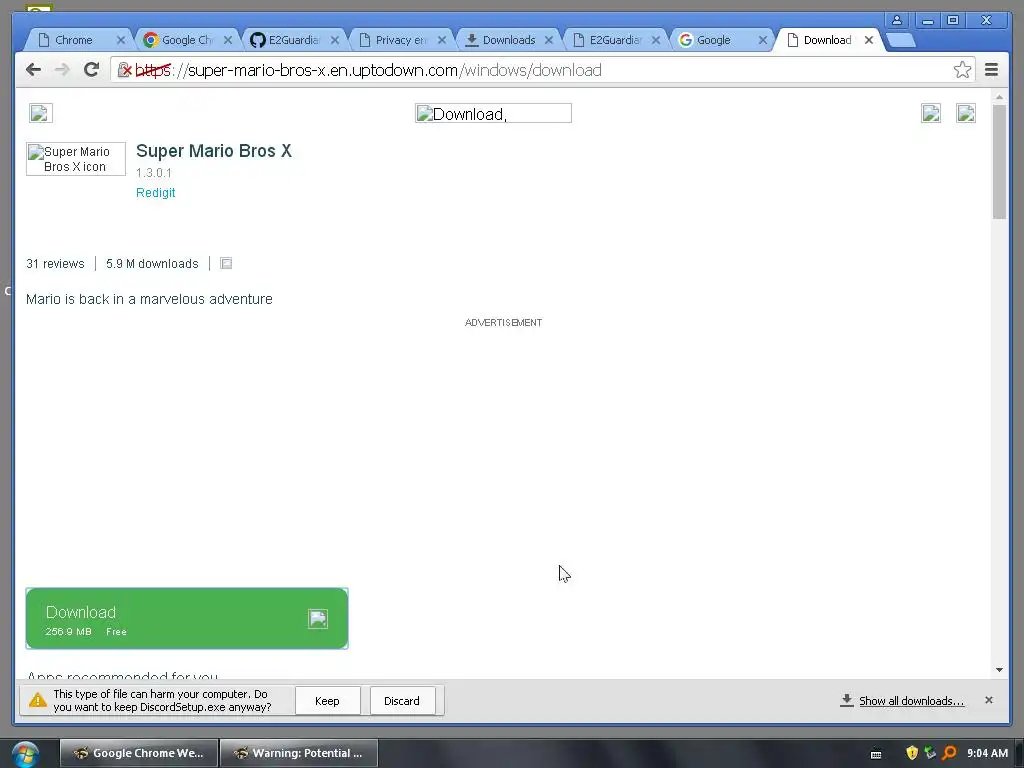This screenshot has height=768, width=1024.
Task: Open Google Chrome We... taskbar item
Action: [138, 753]
